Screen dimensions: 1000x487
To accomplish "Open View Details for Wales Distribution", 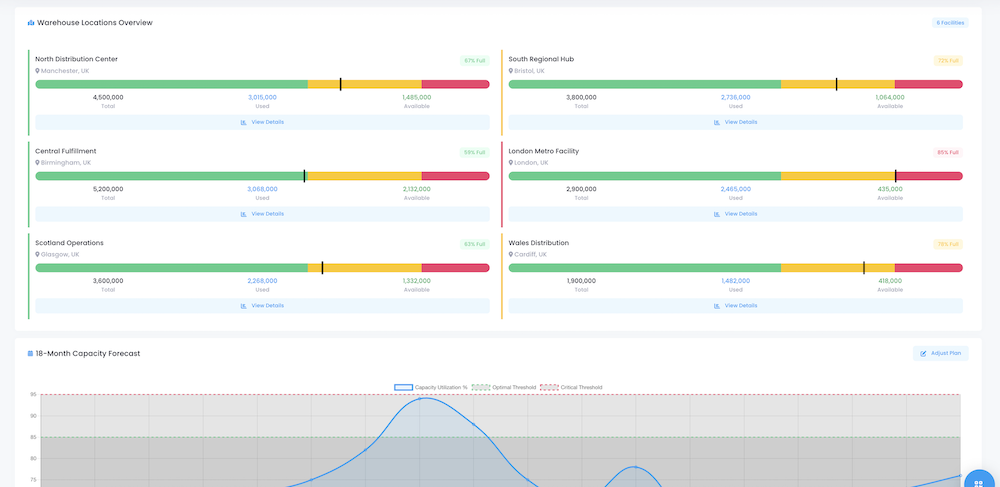I will pyautogui.click(x=736, y=306).
